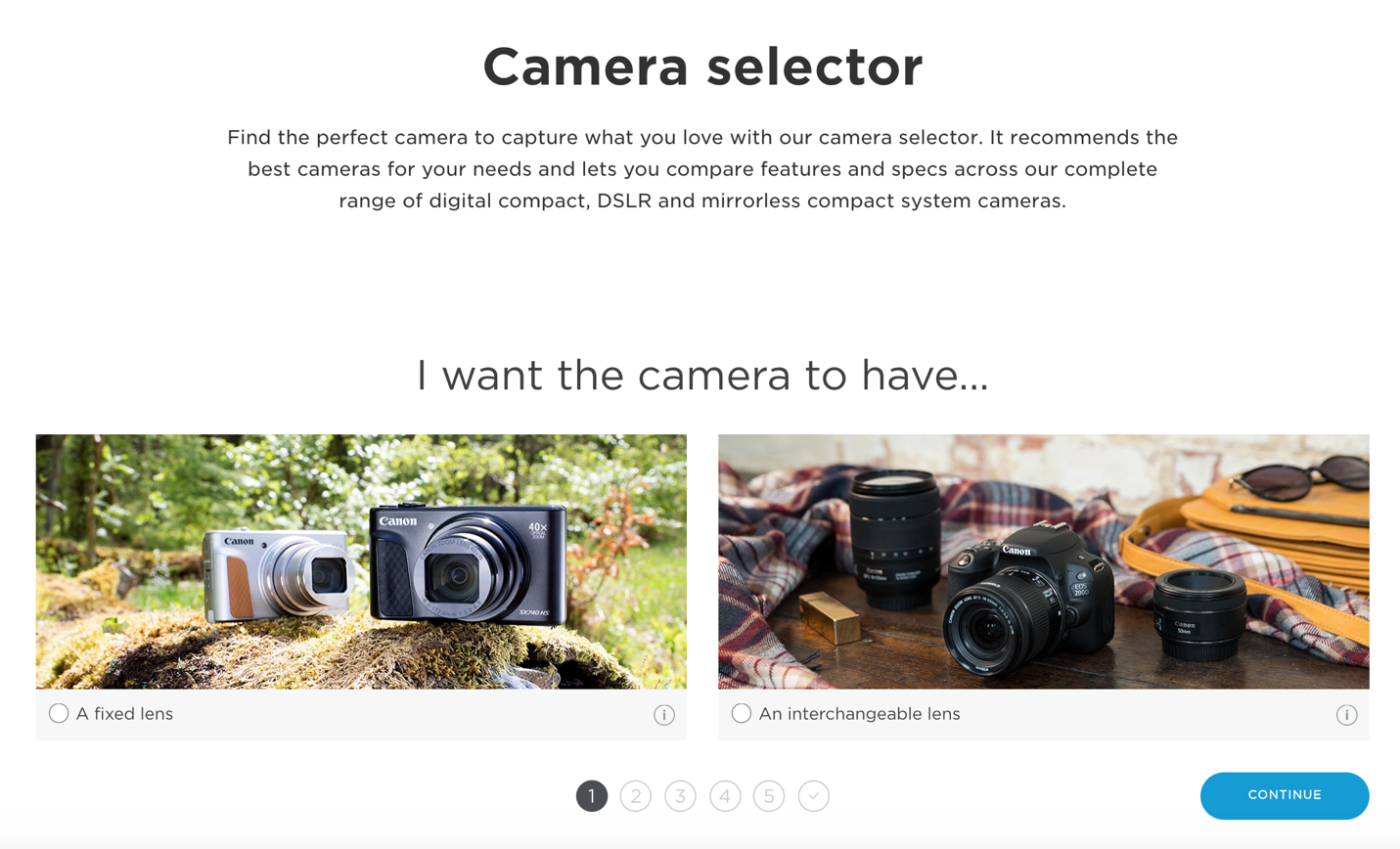Open info icon for interchangeable lens option
1400x849 pixels.
(1346, 715)
